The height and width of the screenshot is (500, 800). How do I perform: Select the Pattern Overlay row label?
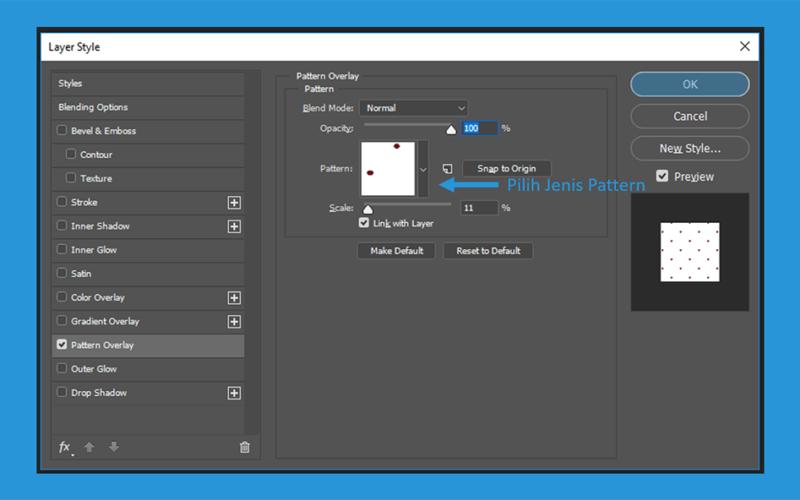102,345
